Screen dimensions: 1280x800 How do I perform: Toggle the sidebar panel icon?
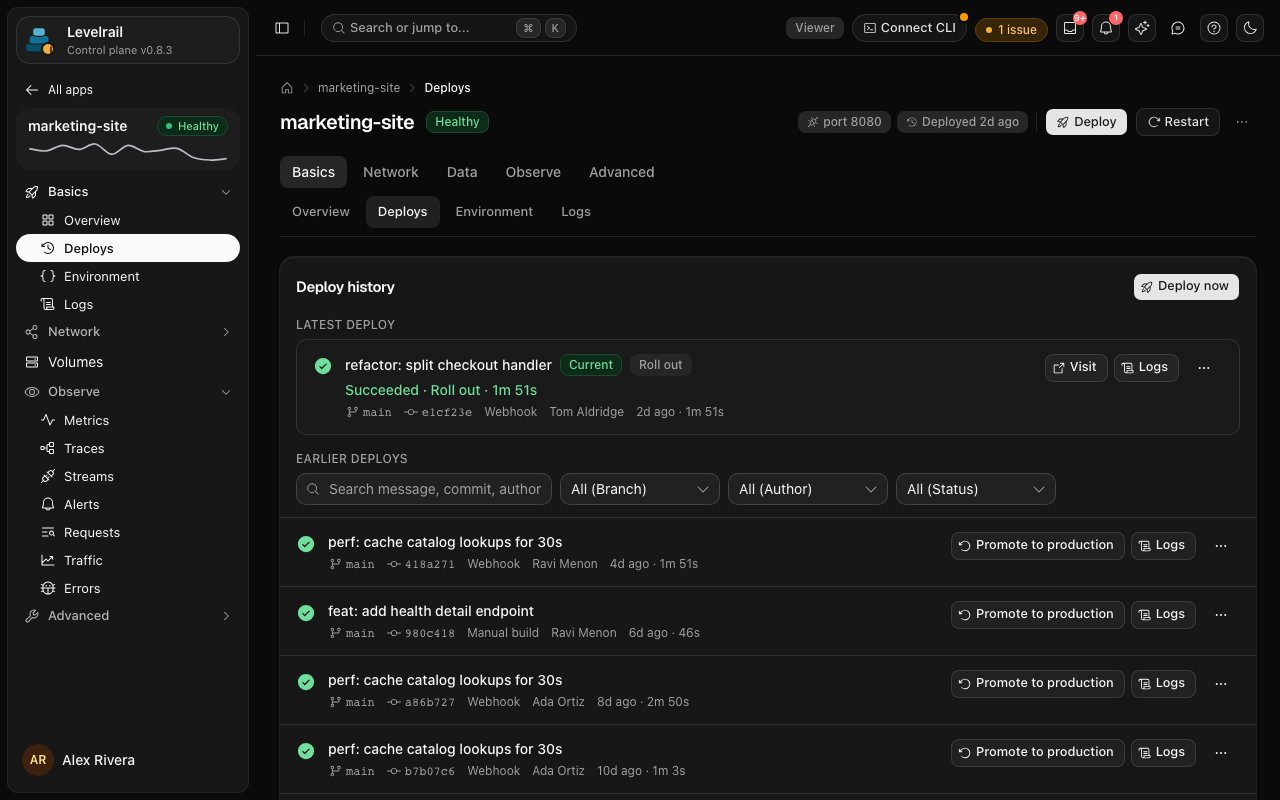pyautogui.click(x=282, y=28)
